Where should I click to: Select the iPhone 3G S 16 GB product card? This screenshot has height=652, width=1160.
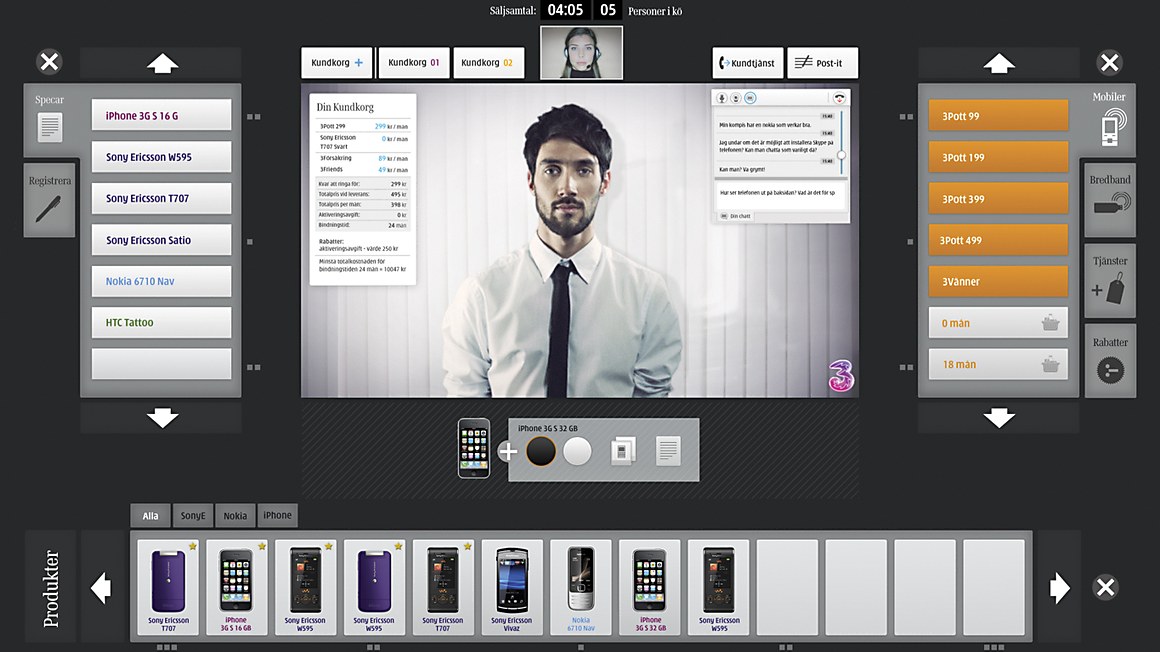pyautogui.click(x=236, y=587)
